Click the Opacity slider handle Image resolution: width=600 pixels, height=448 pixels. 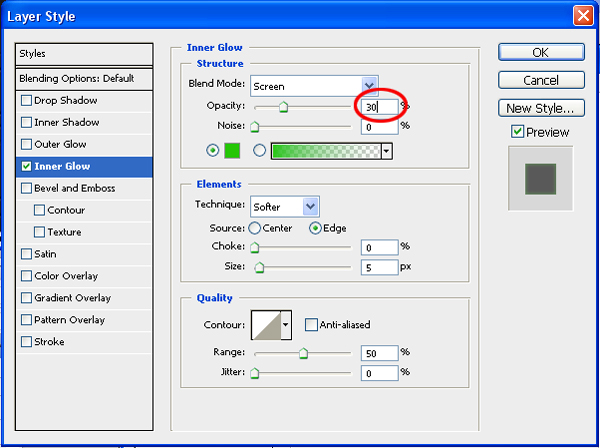(x=283, y=107)
